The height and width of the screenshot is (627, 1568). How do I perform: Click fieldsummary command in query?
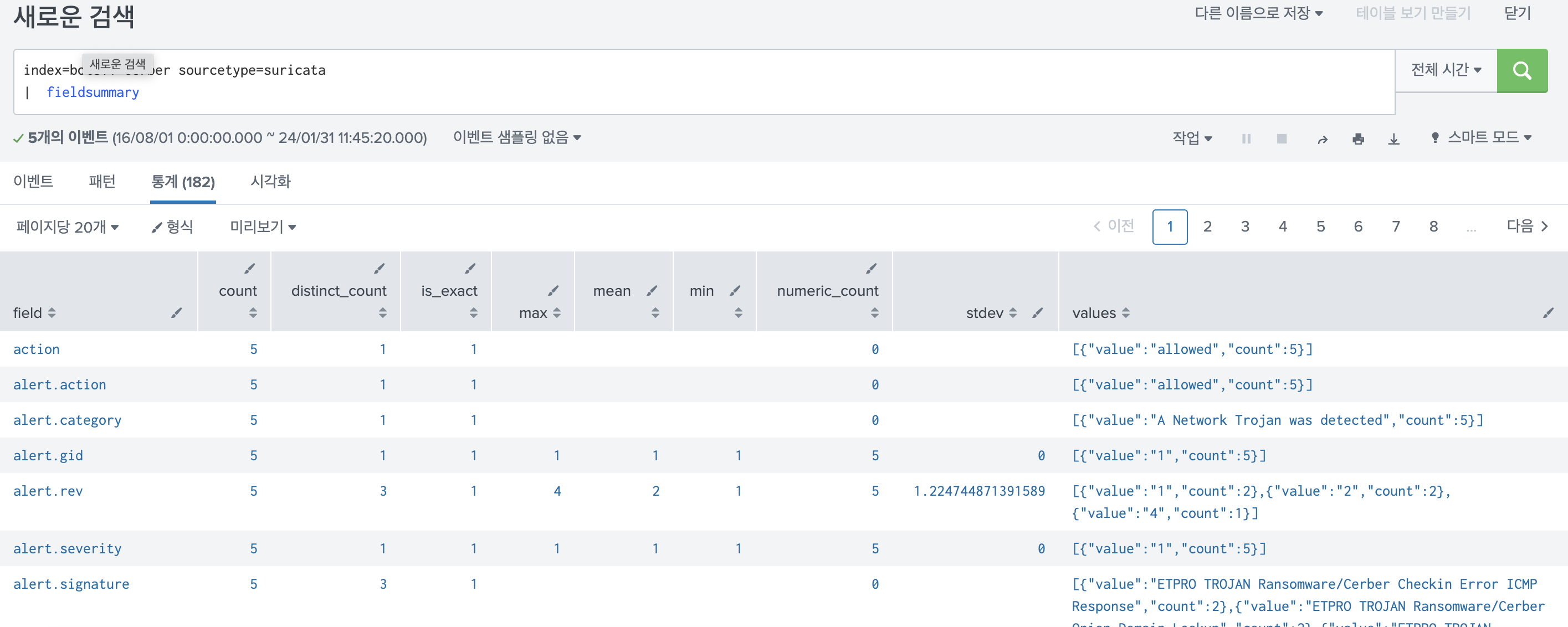(93, 92)
